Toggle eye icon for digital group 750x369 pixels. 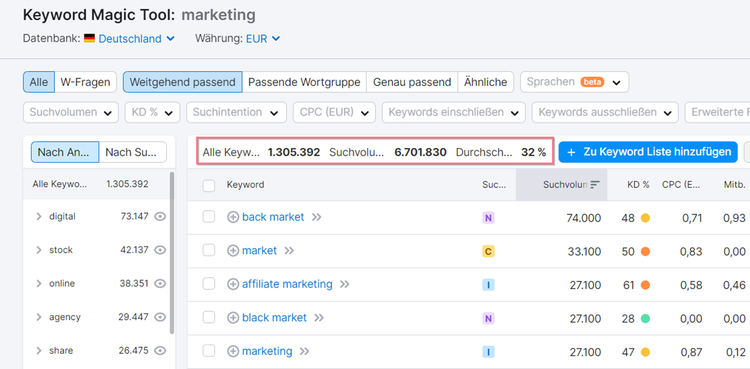(x=160, y=217)
